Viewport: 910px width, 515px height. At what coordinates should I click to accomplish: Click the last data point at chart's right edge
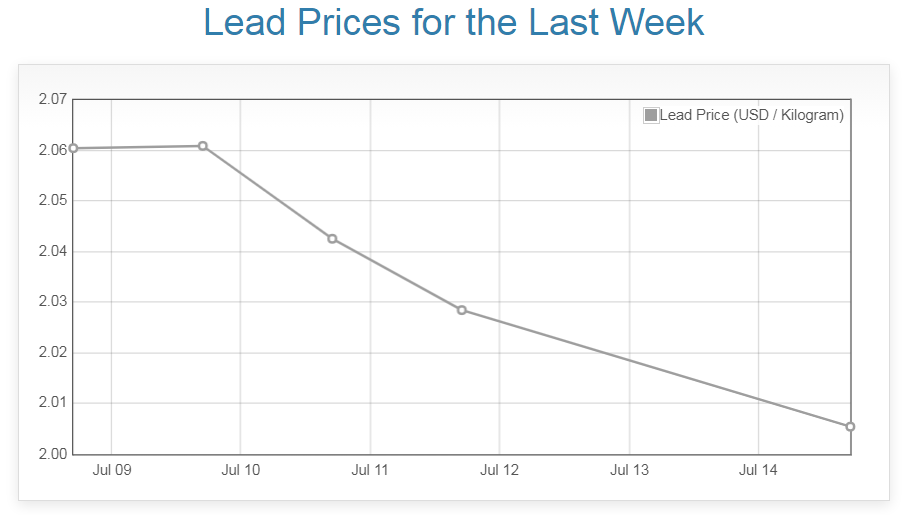coord(850,427)
